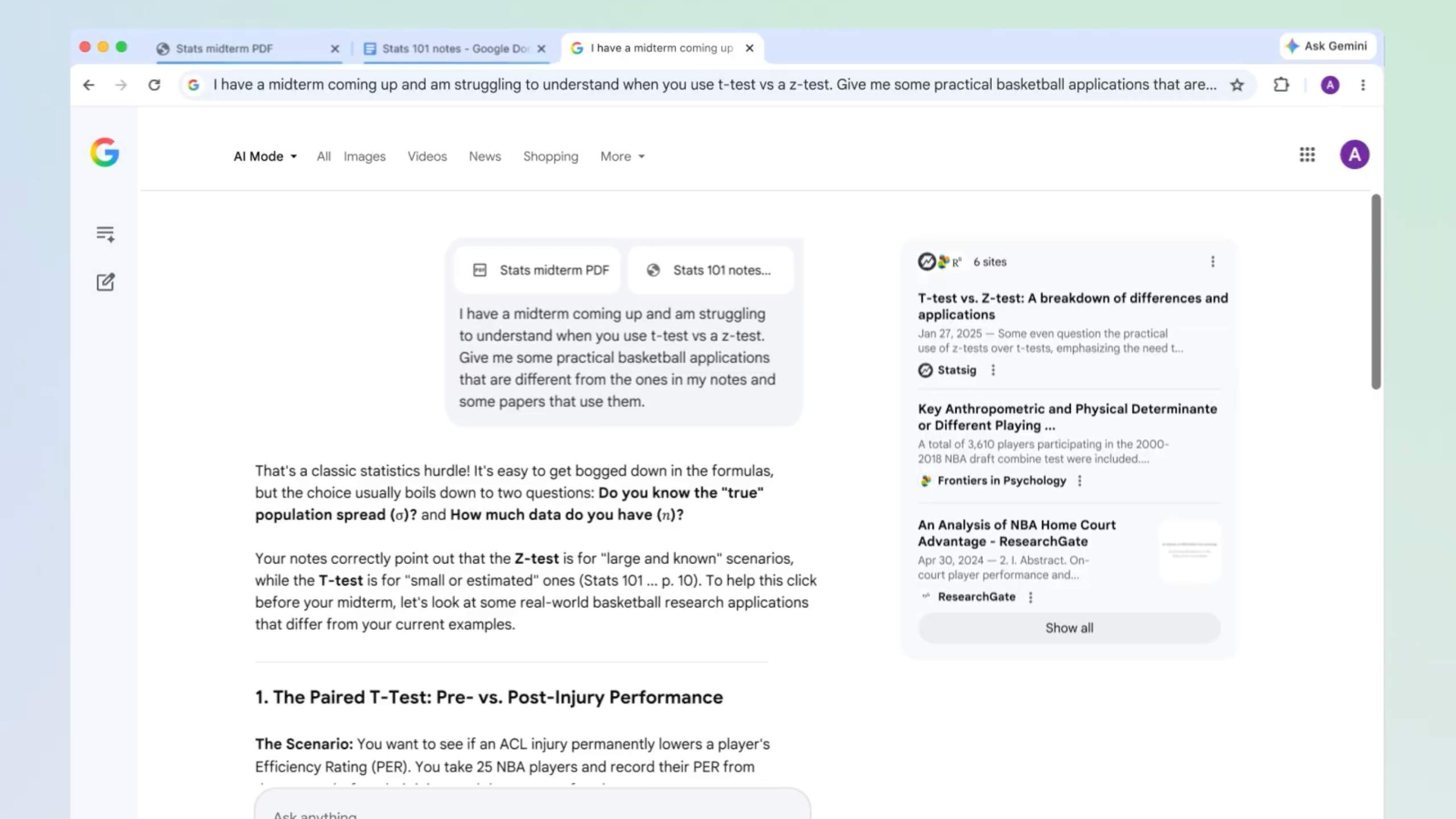Navigate back using the back arrow
This screenshot has width=1456, height=819.
coord(89,85)
